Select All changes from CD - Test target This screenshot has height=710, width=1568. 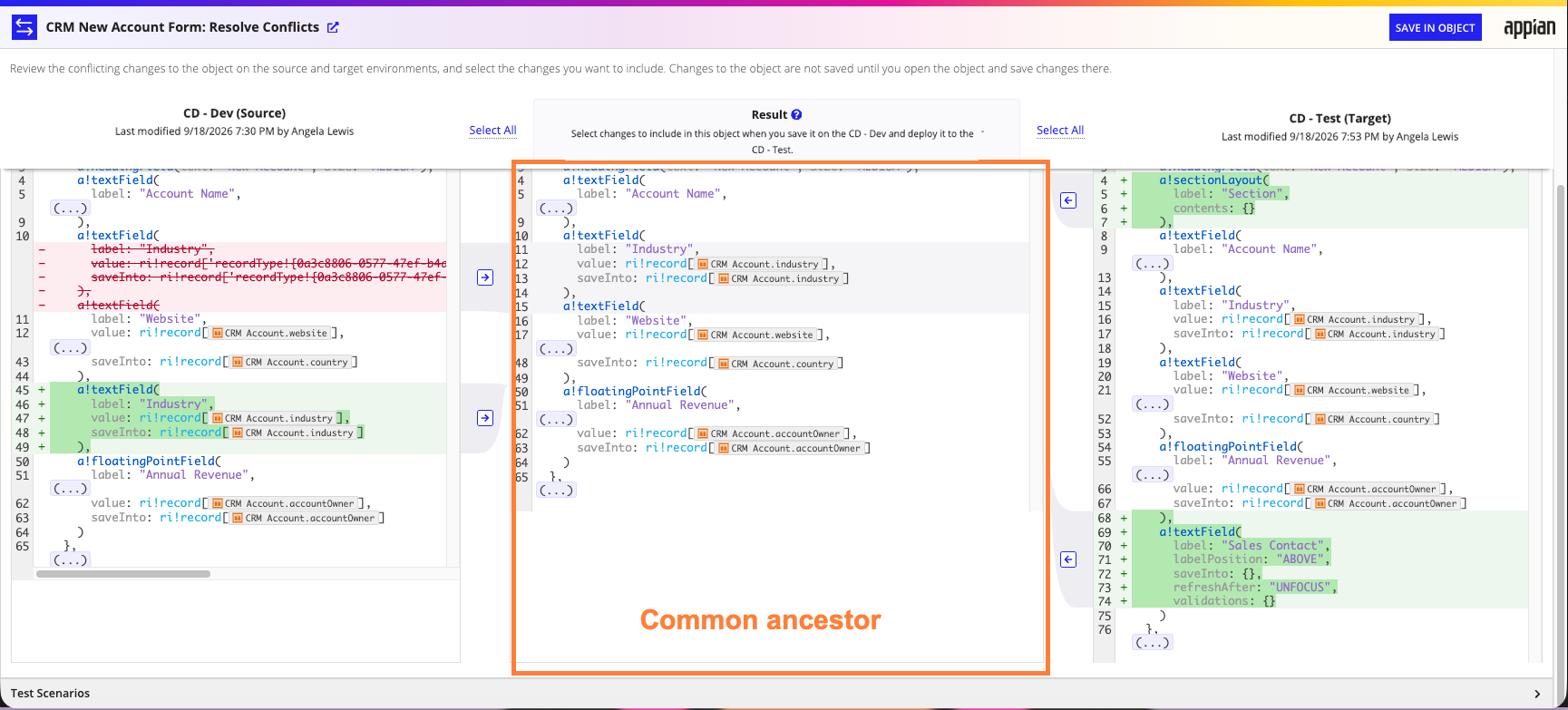[x=1060, y=131]
